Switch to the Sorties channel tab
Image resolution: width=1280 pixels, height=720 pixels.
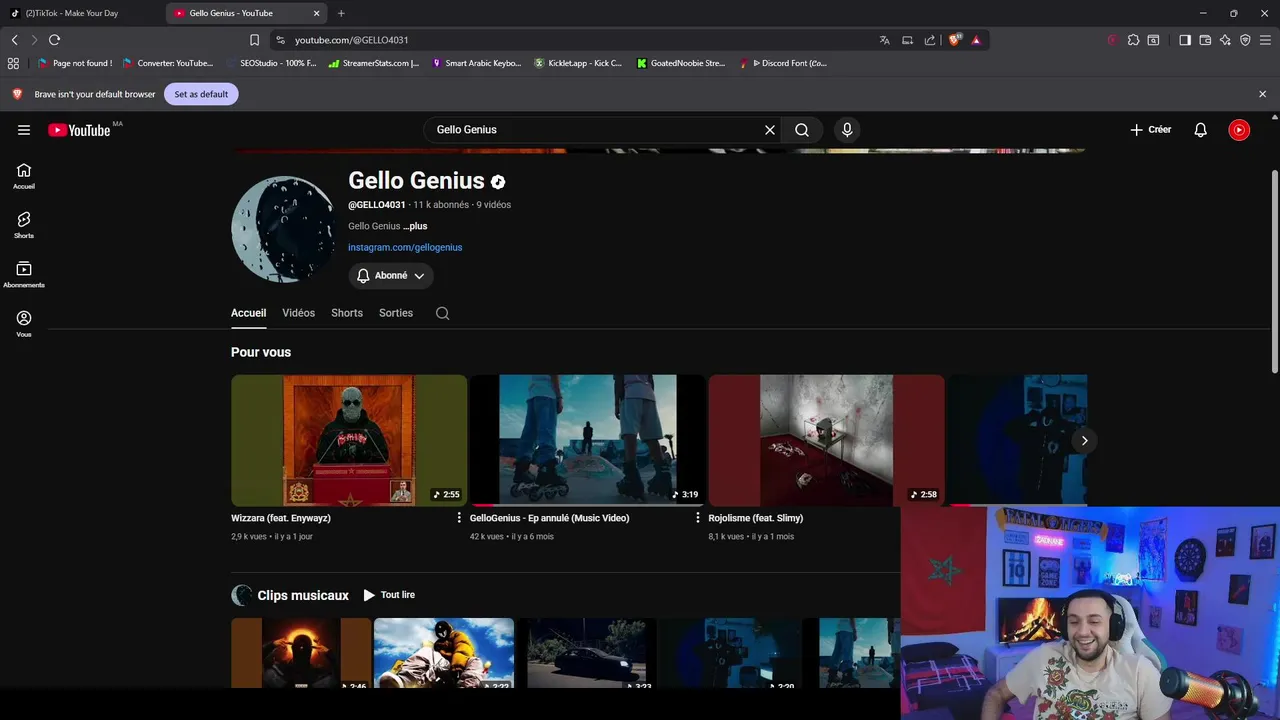[396, 313]
